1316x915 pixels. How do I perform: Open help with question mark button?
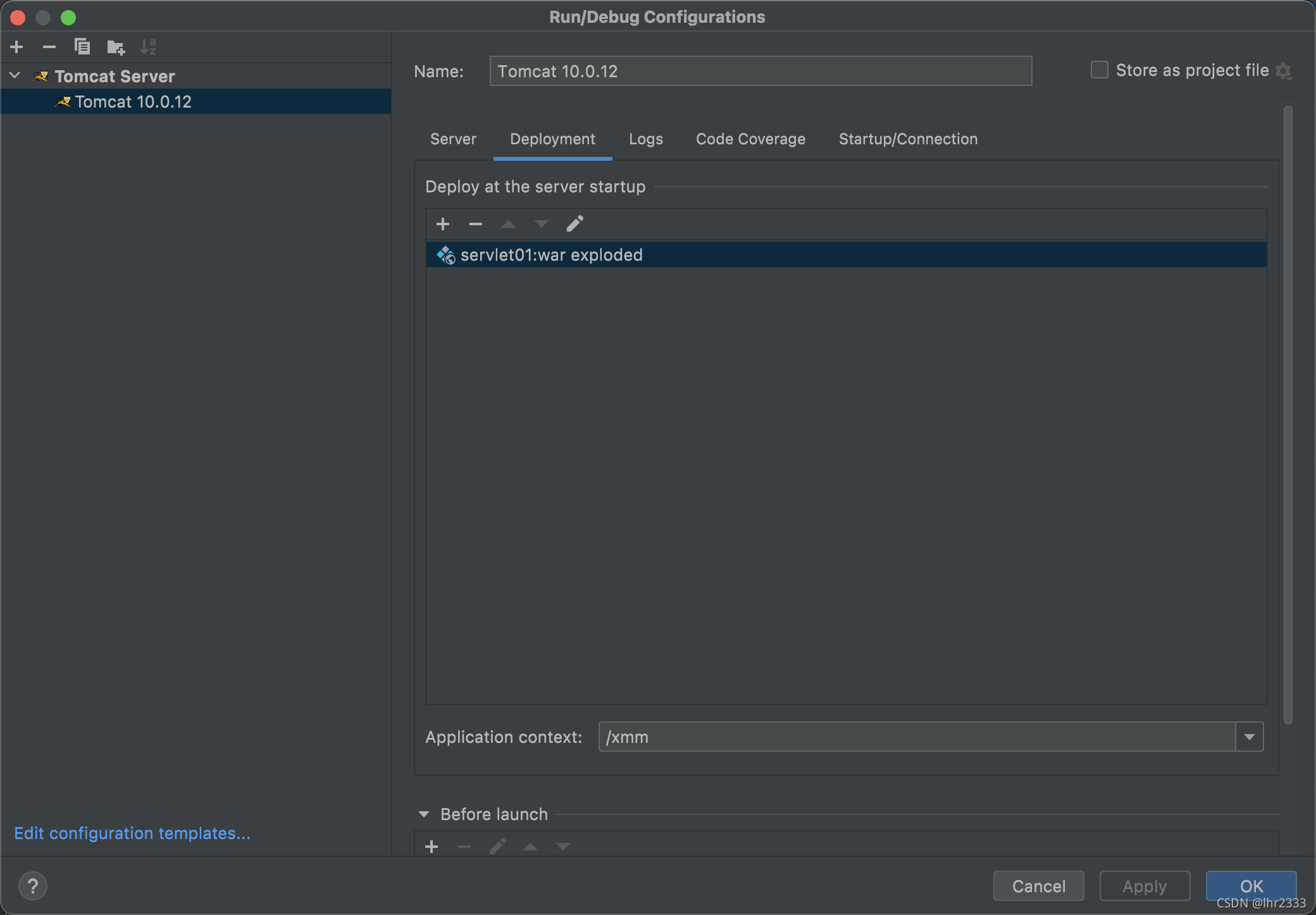point(33,886)
